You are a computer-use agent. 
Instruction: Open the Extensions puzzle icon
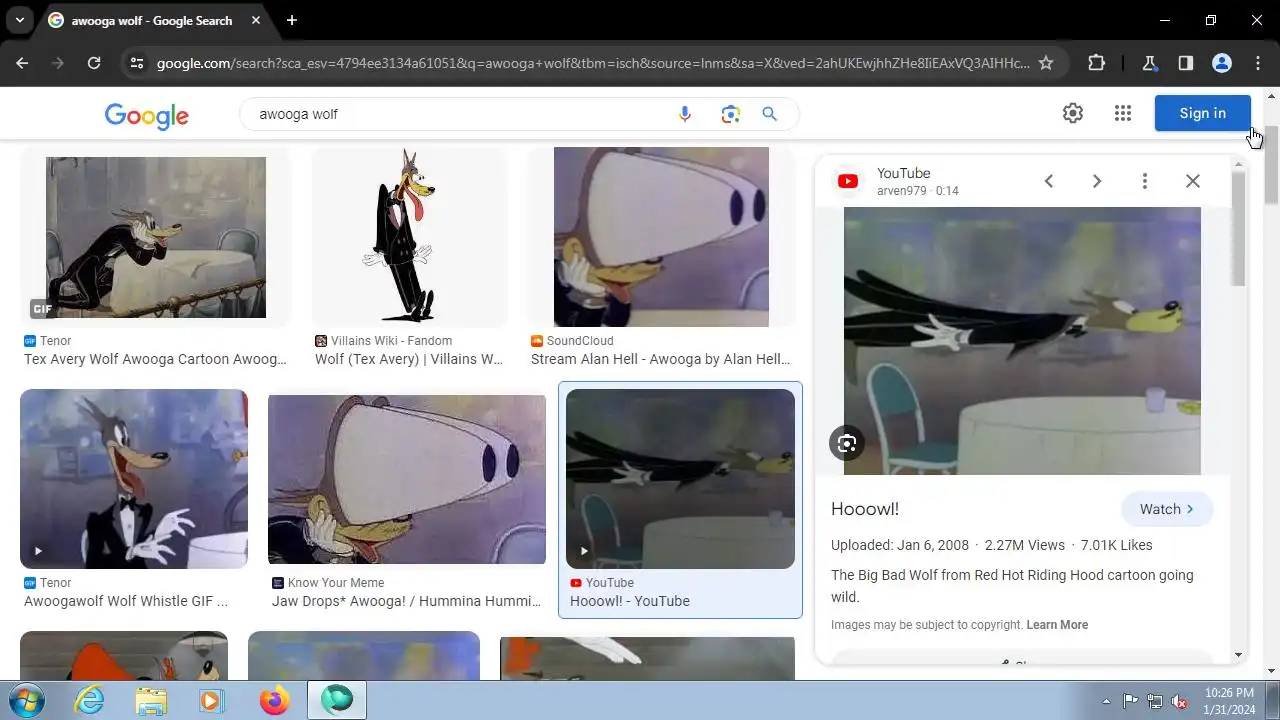1097,63
